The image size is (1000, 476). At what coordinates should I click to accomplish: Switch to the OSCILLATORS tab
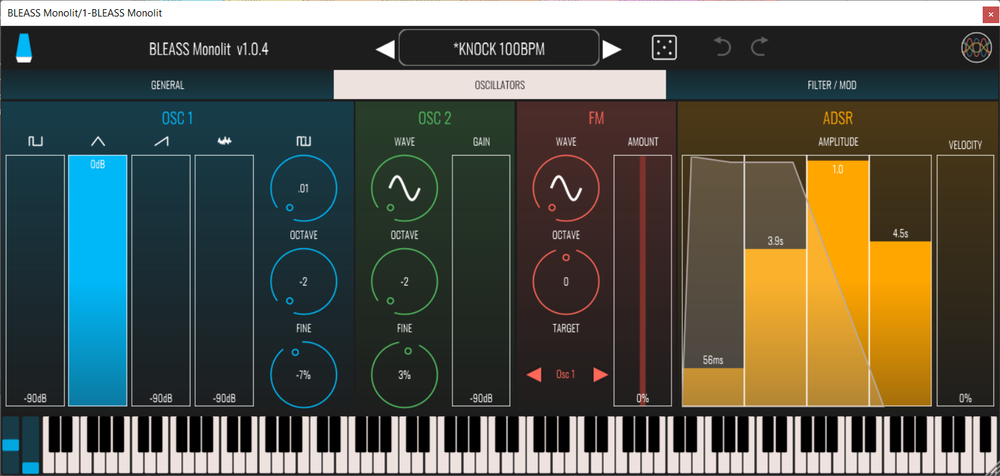point(499,85)
